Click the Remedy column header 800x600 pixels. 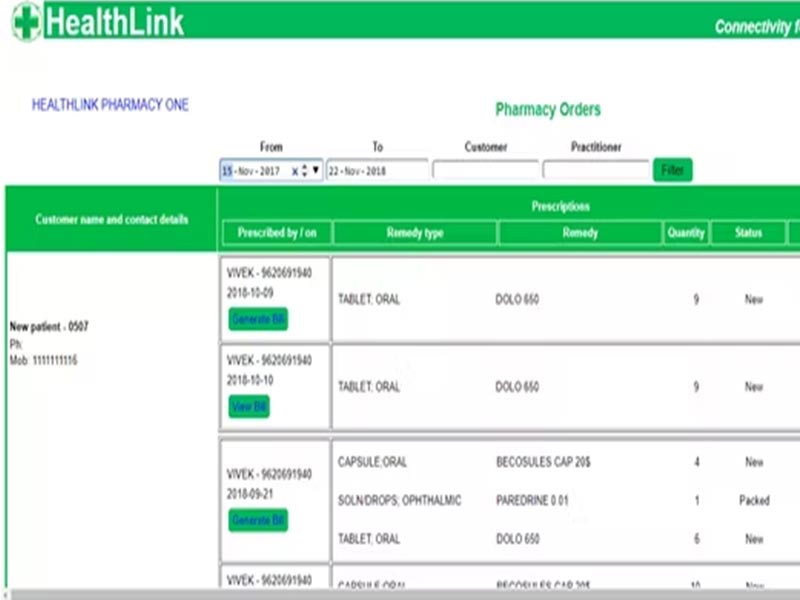[x=580, y=233]
